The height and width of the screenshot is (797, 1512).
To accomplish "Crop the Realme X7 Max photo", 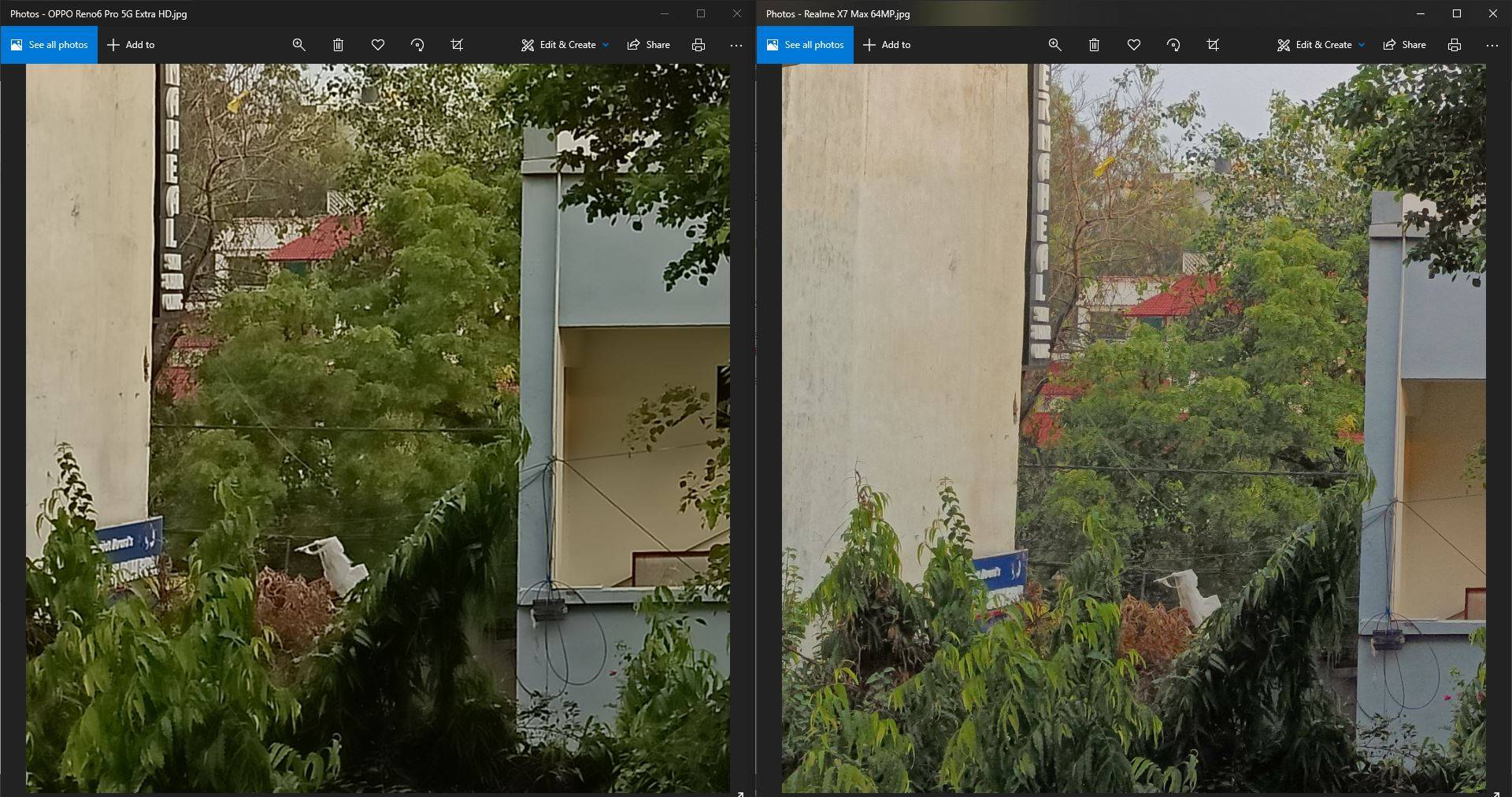I will tap(1213, 45).
